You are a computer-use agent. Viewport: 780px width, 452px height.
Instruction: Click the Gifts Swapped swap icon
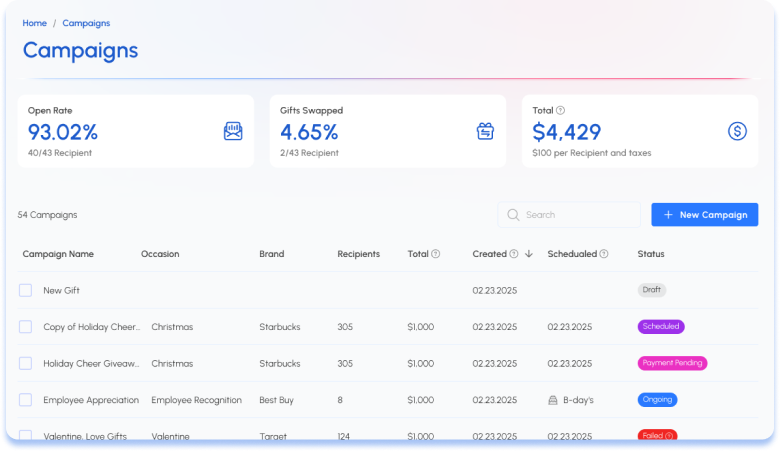tap(485, 131)
